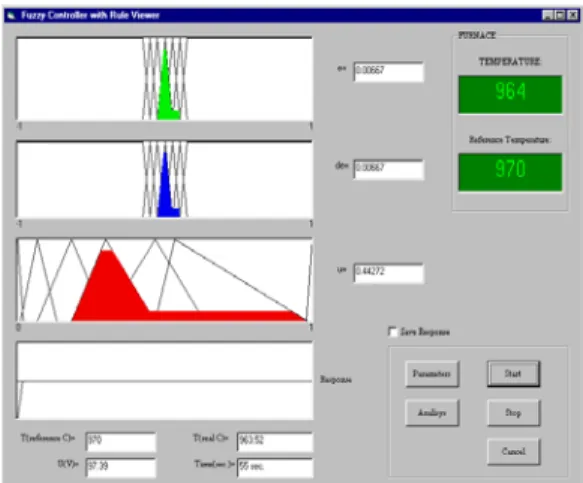Start the fuzzy controller simulation
The image size is (583, 483).
(513, 374)
